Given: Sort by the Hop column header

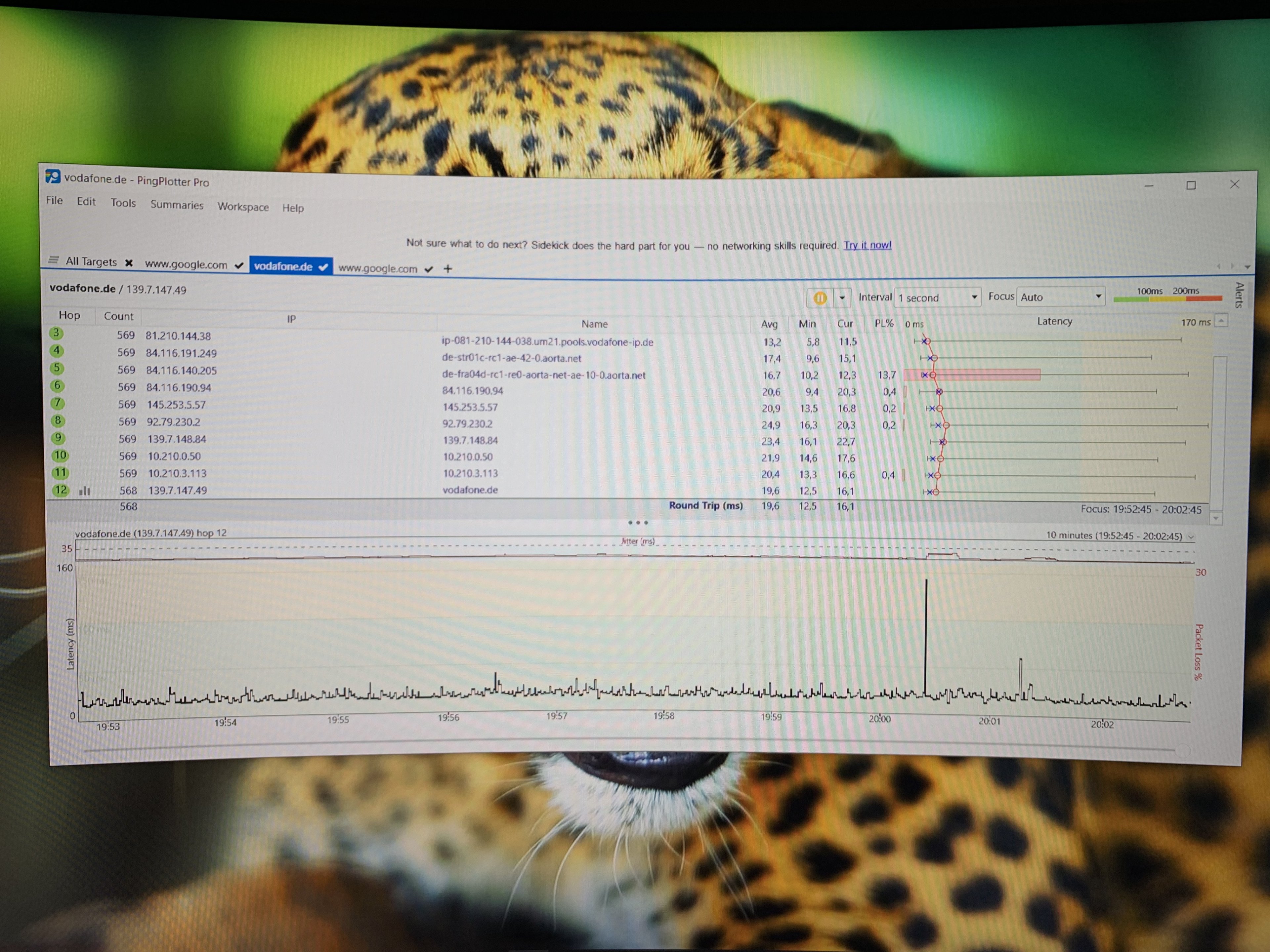Looking at the screenshot, I should pos(69,315).
